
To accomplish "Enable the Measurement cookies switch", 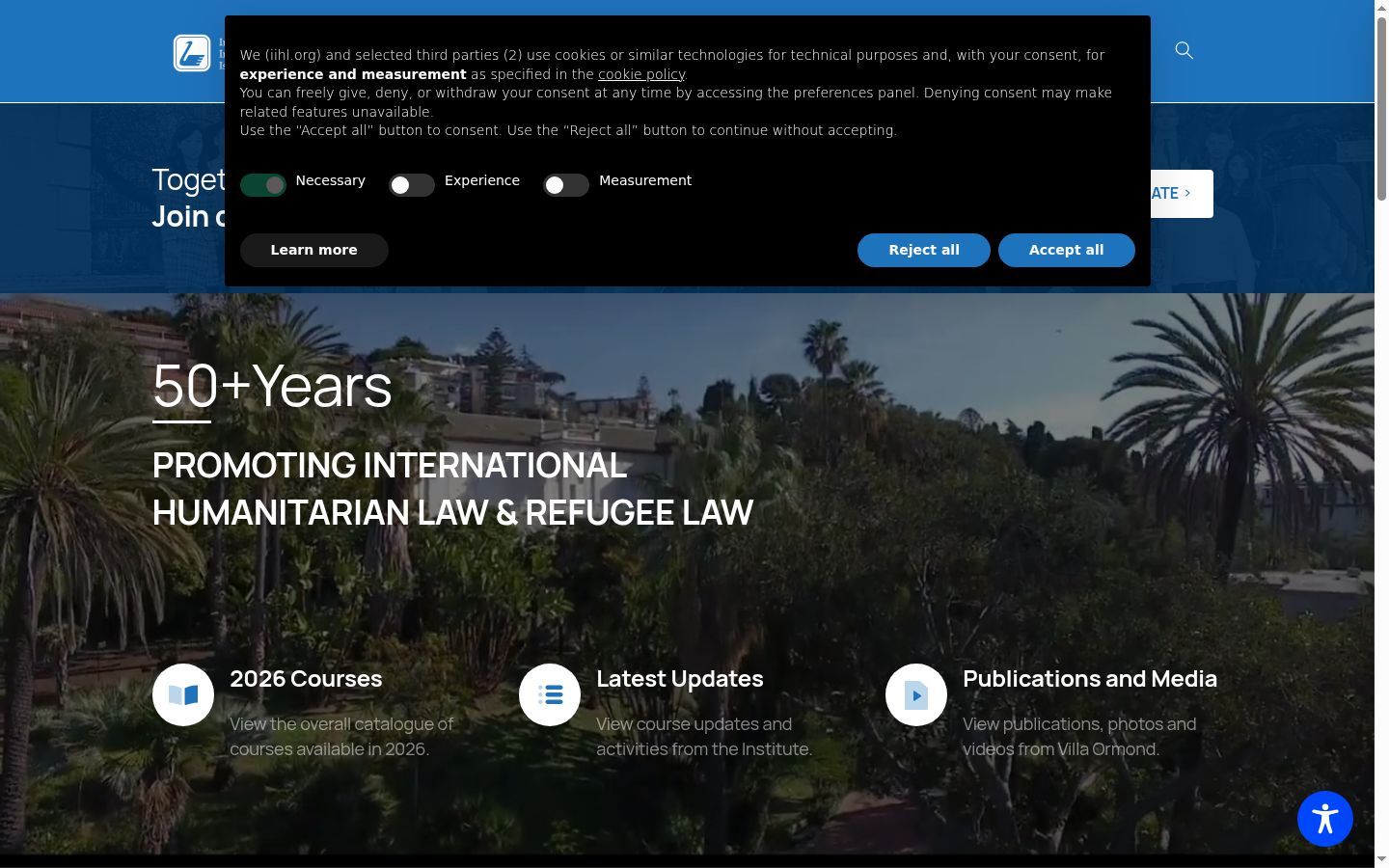I will click(x=566, y=184).
